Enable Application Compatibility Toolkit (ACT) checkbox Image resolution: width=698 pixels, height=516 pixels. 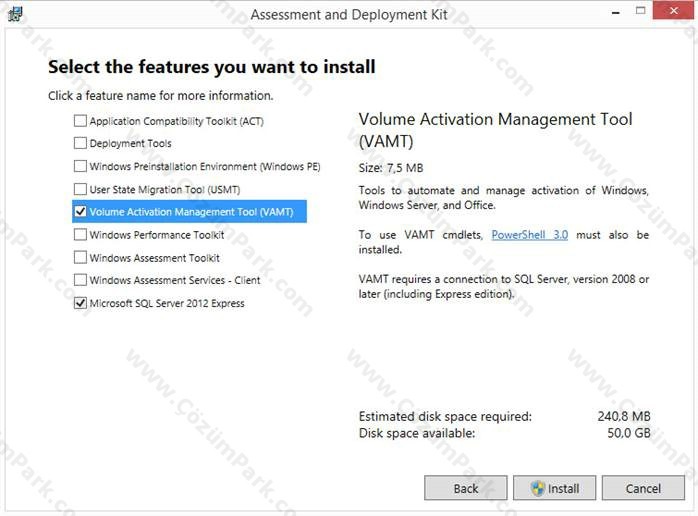pyautogui.click(x=80, y=121)
